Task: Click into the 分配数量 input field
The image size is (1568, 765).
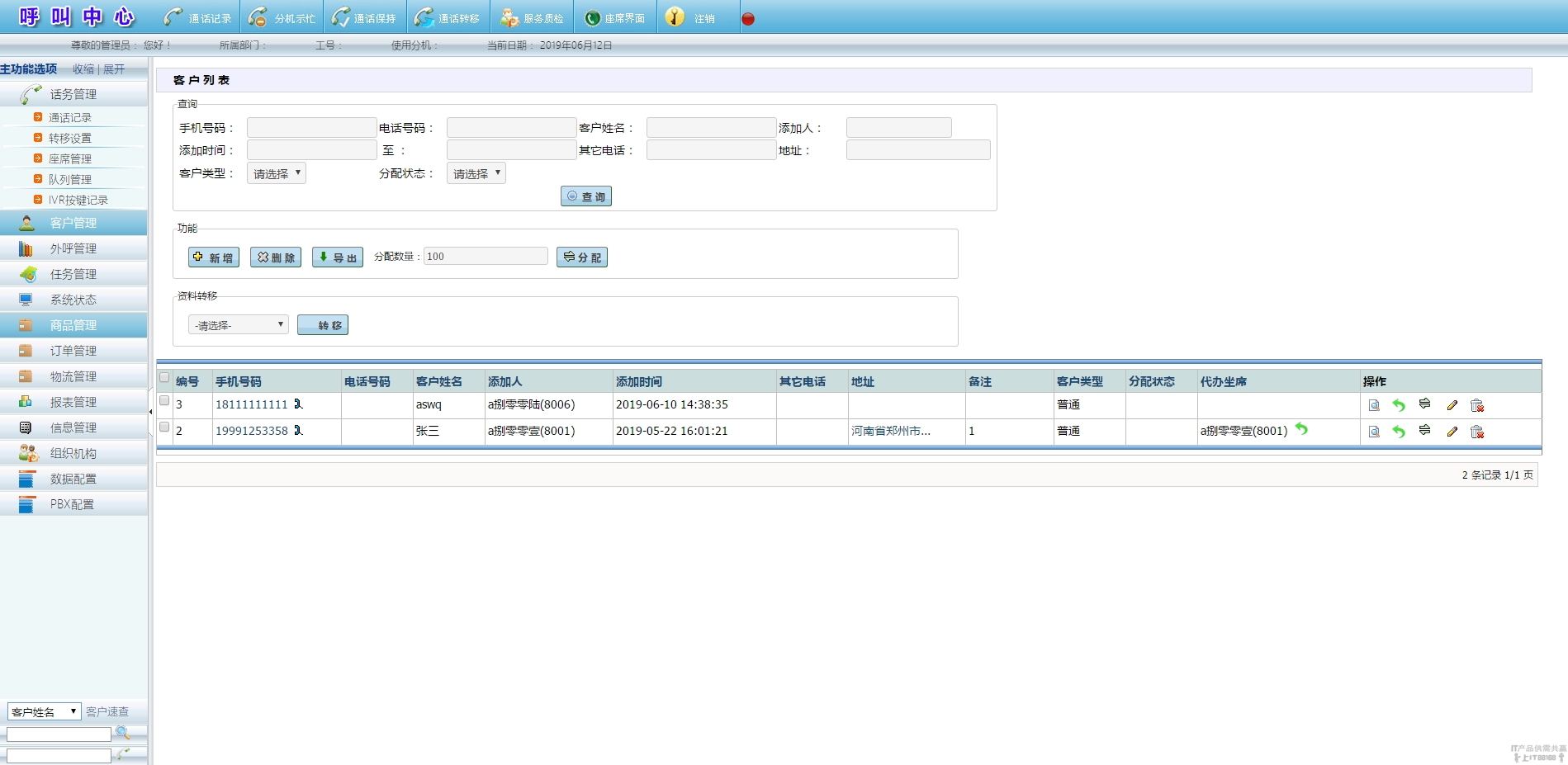Action: coord(486,257)
